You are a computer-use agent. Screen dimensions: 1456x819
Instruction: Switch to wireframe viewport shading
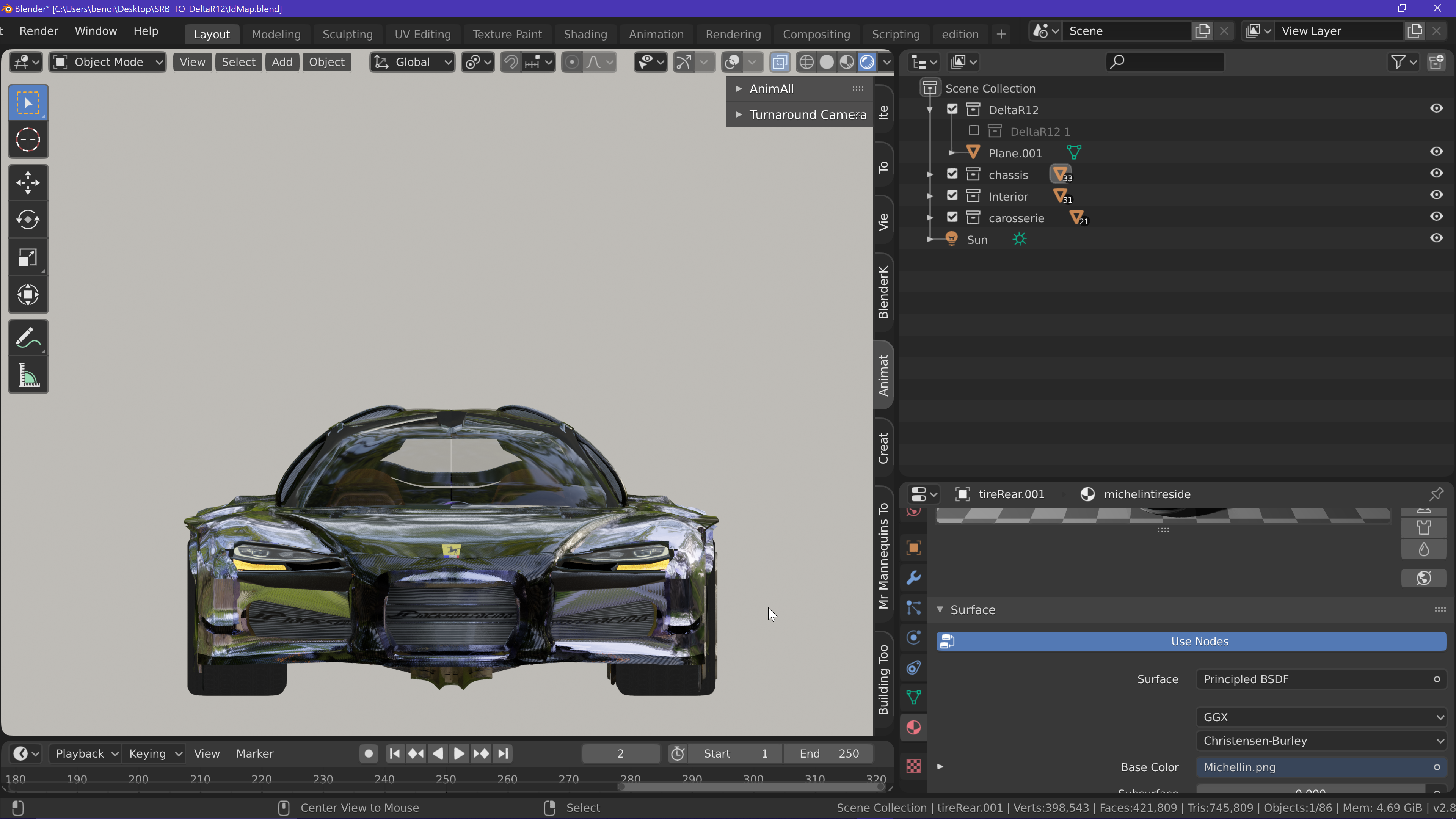(806, 62)
